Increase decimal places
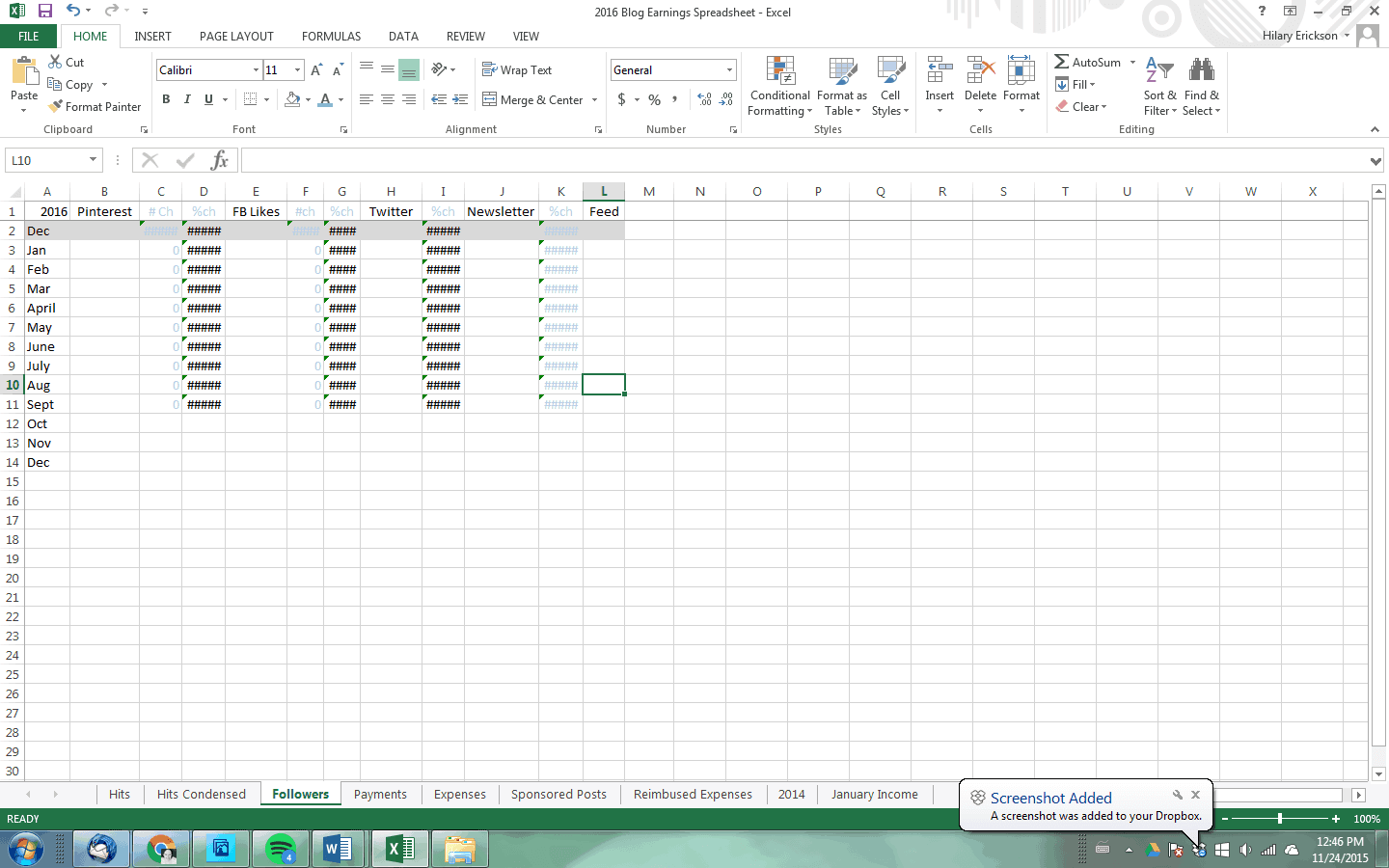Image resolution: width=1389 pixels, height=868 pixels. point(705,99)
